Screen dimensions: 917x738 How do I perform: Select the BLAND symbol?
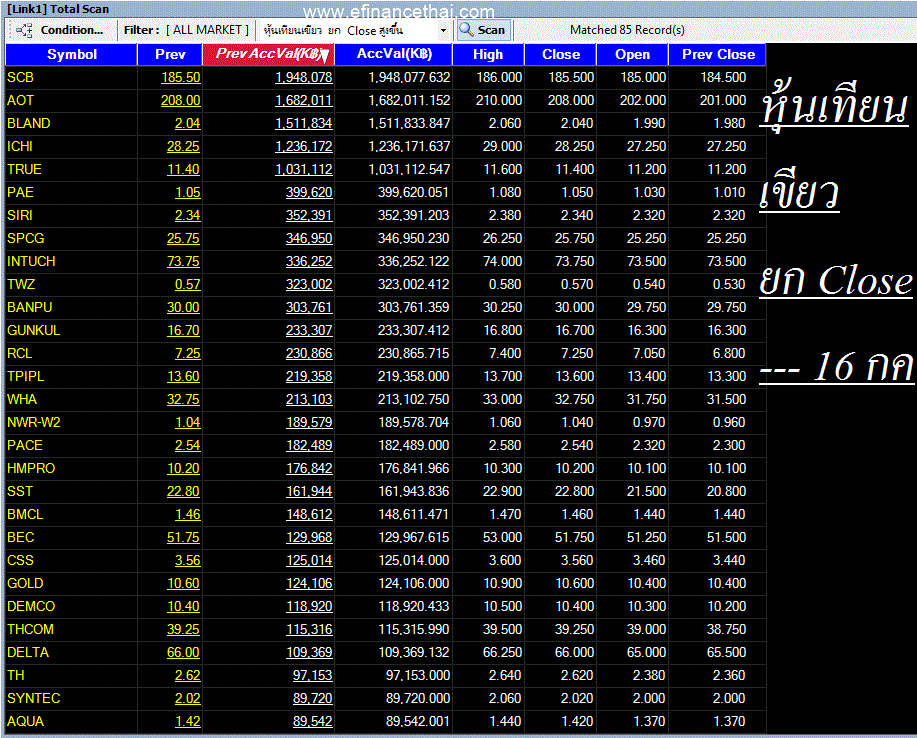29,123
